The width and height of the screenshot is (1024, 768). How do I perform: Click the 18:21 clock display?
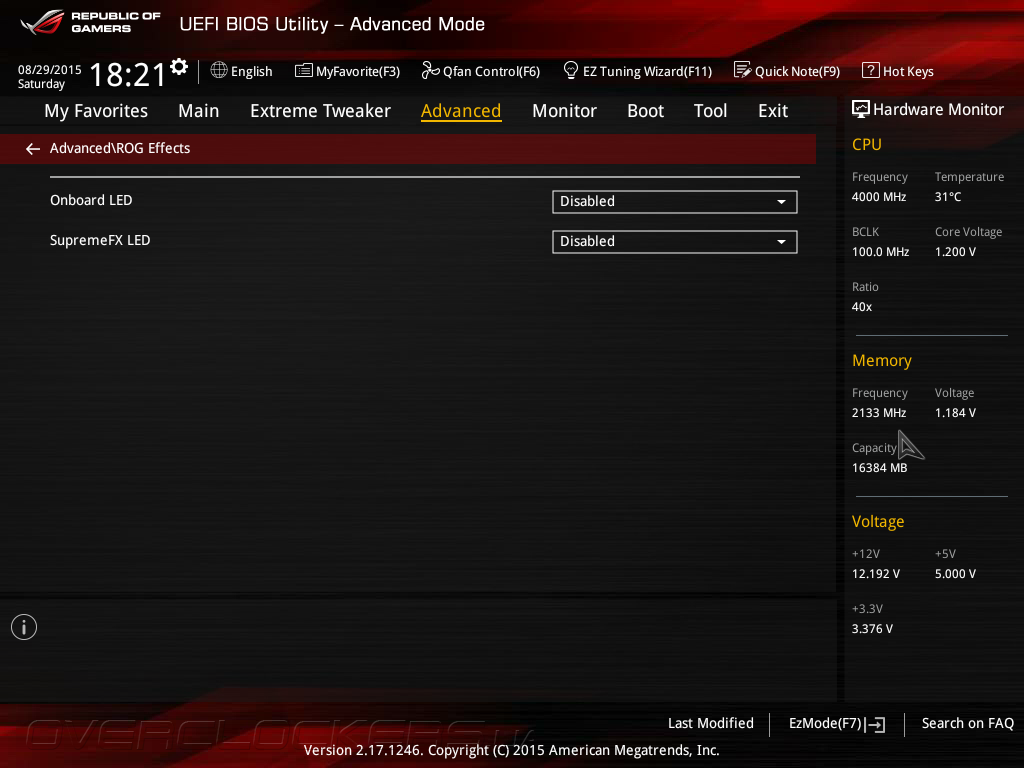[x=127, y=74]
